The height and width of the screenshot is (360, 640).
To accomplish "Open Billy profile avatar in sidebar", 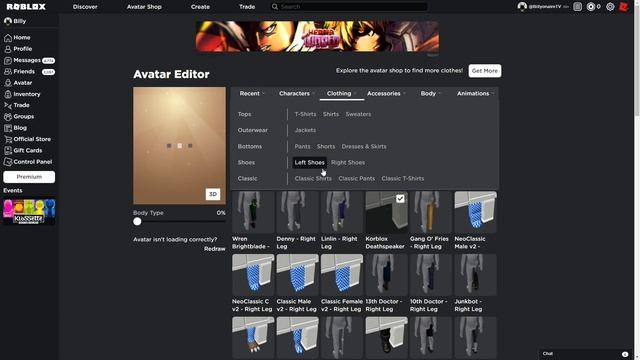I will tap(8, 21).
